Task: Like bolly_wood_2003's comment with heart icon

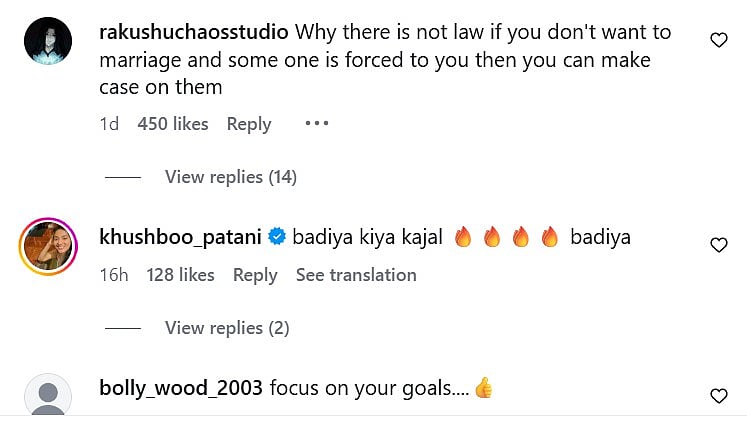Action: coord(718,396)
